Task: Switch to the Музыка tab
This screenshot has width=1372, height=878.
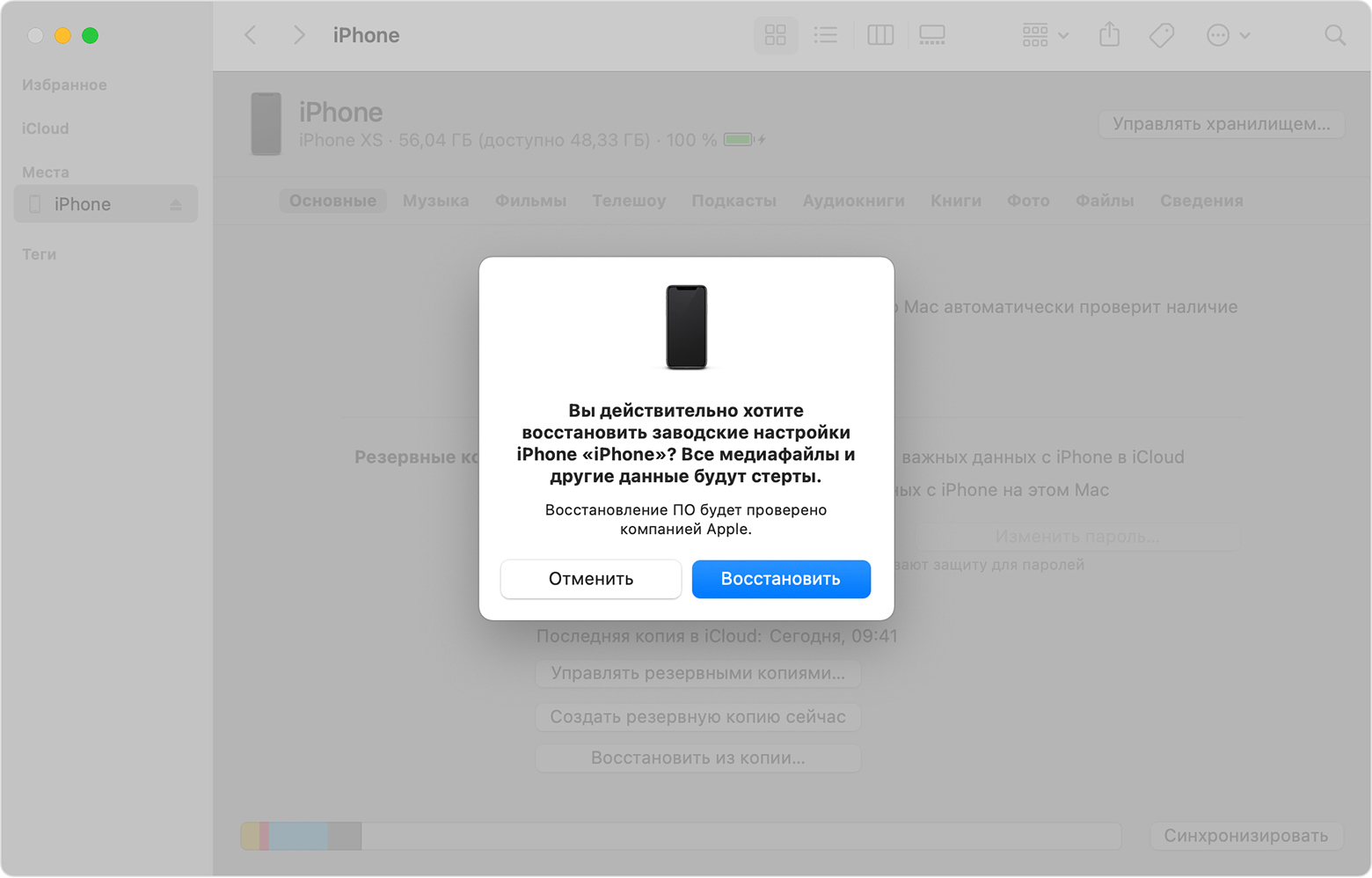Action: tap(435, 201)
